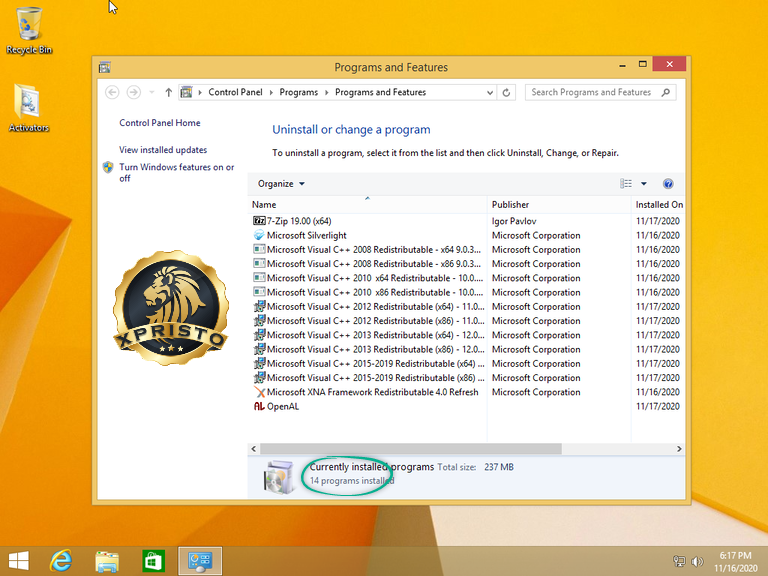Expand the chevron after Programs breadcrumb
The height and width of the screenshot is (576, 768).
coord(327,92)
